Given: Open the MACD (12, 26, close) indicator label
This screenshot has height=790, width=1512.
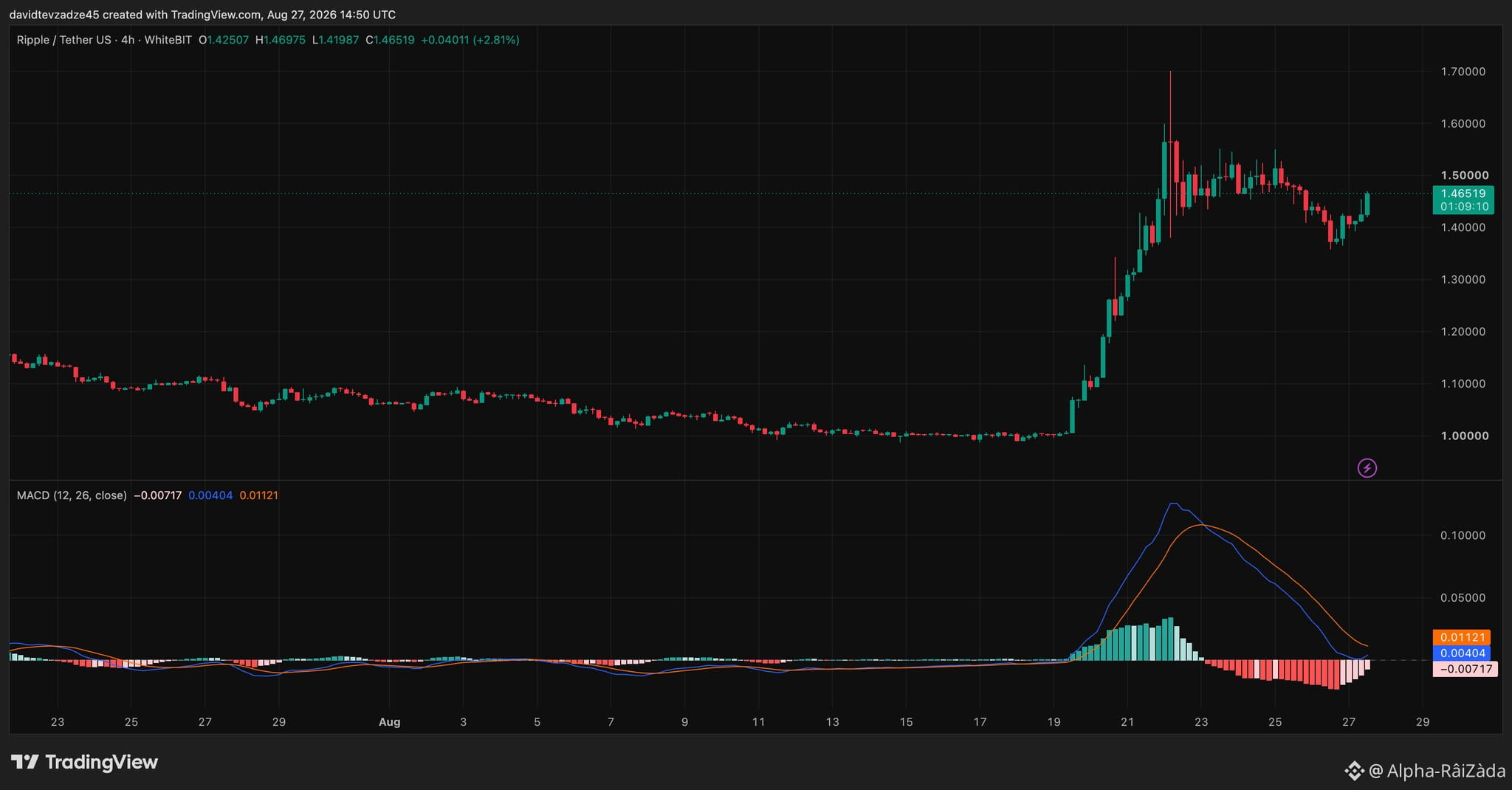Looking at the screenshot, I should tap(72, 495).
